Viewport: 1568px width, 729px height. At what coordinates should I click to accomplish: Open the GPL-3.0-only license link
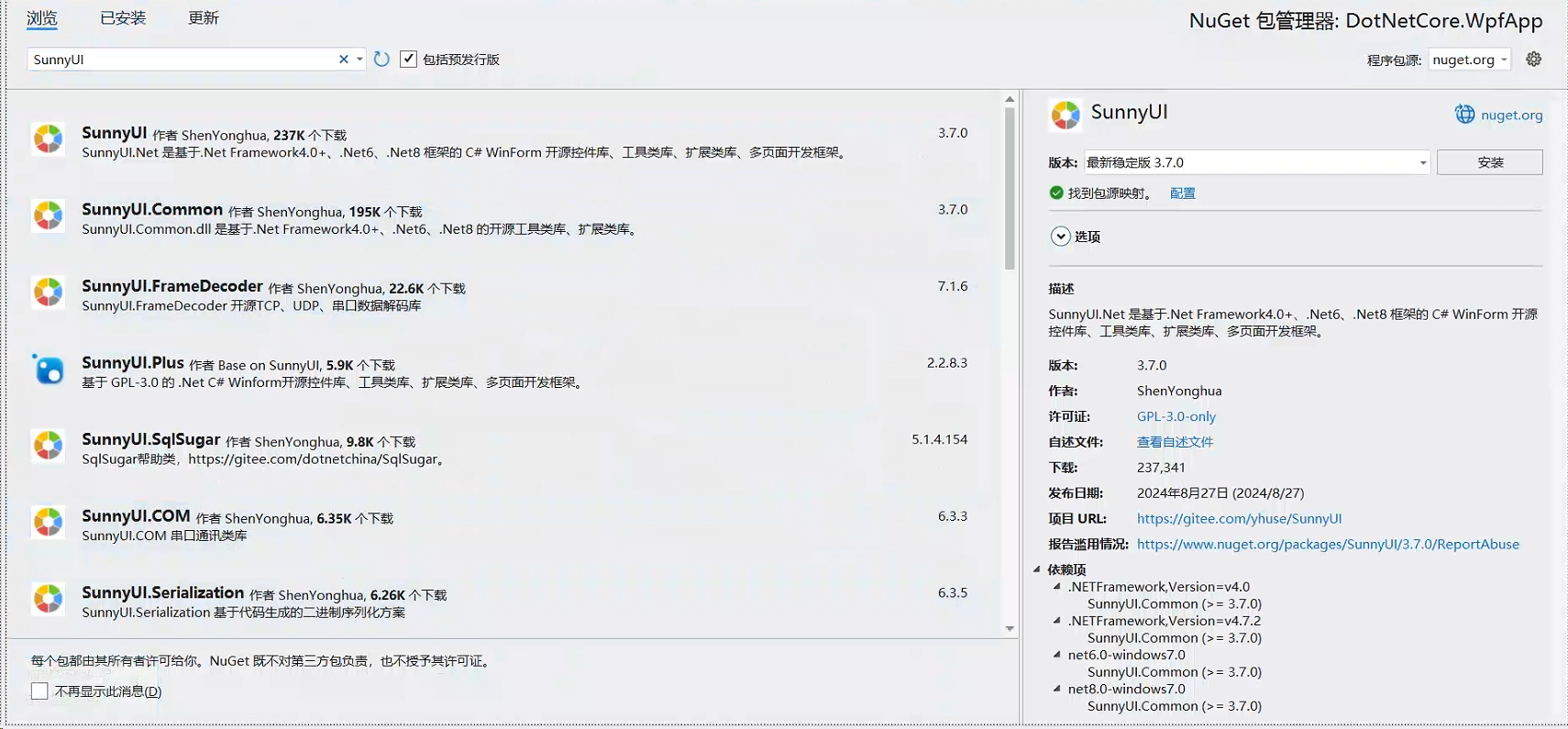[x=1176, y=416]
